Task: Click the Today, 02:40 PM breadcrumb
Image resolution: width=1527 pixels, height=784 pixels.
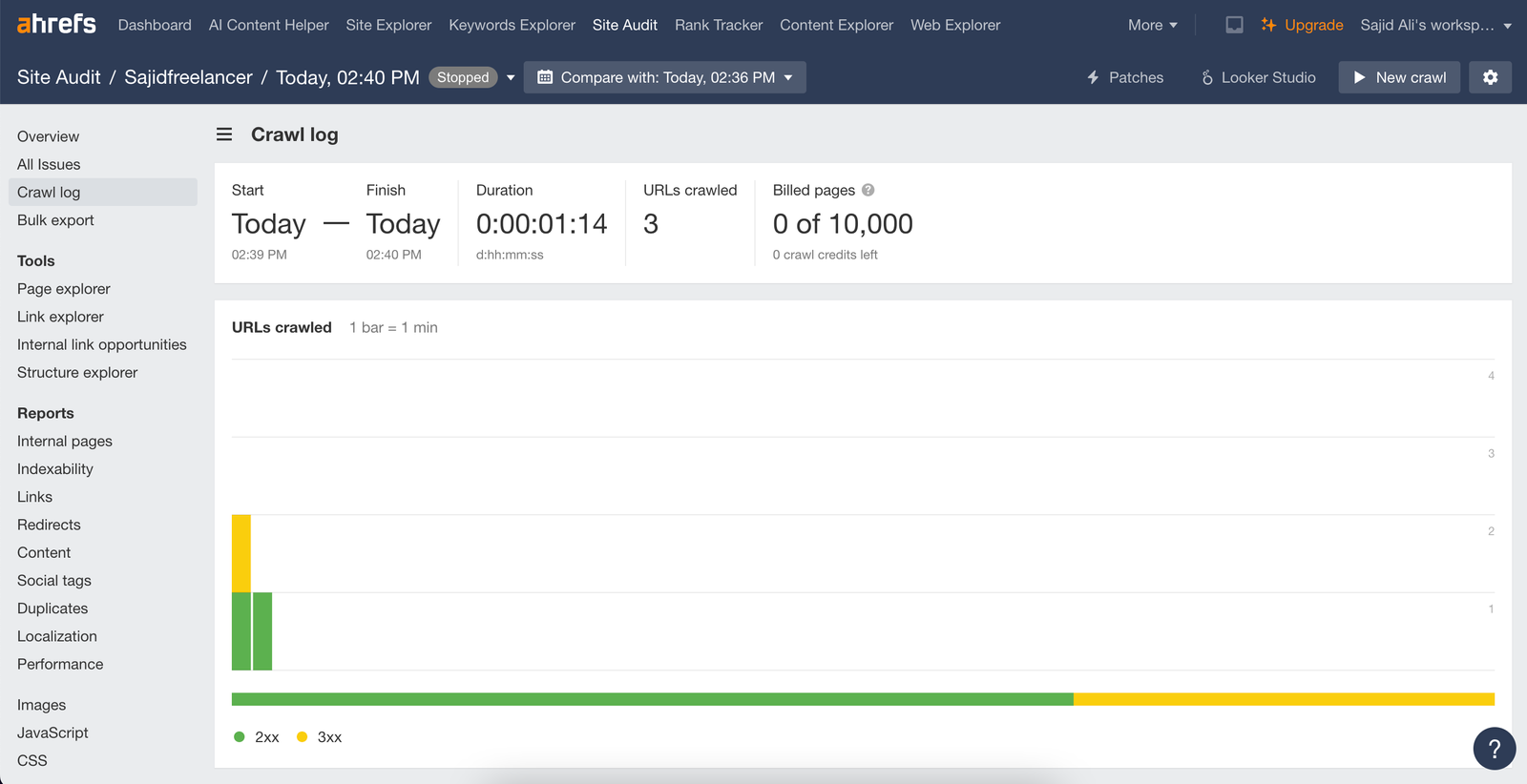Action: click(x=347, y=77)
